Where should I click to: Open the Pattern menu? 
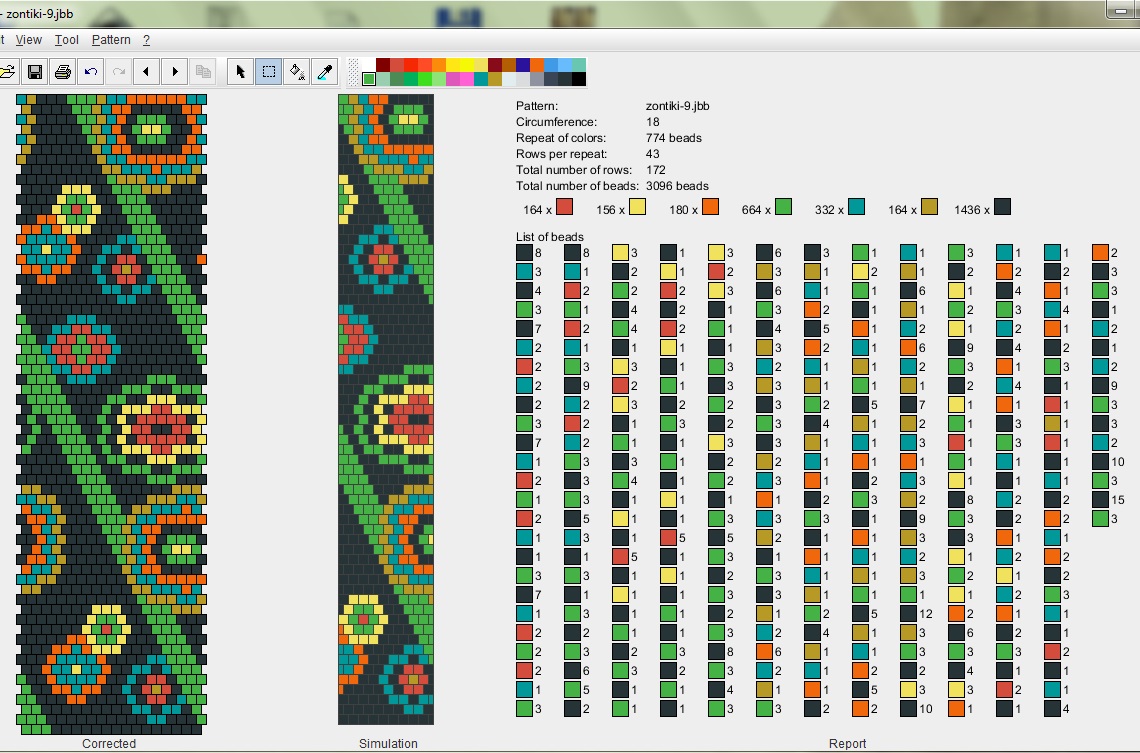111,40
